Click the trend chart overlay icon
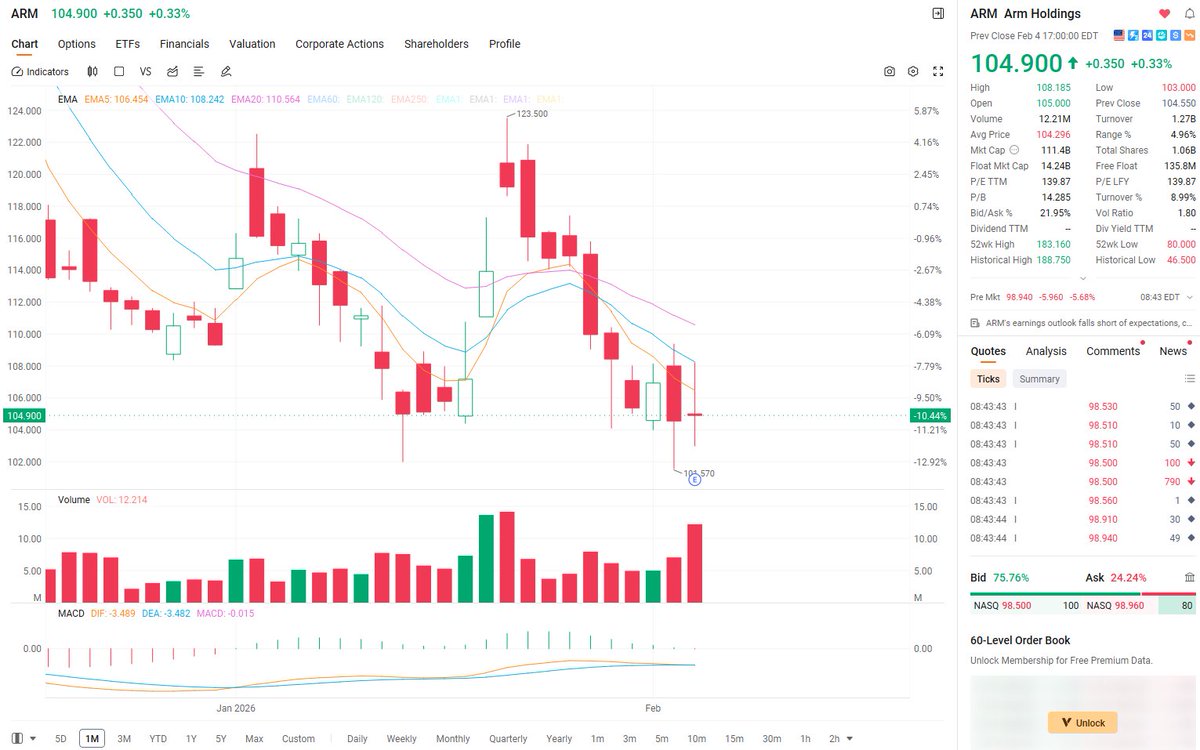The width and height of the screenshot is (1200, 750). point(173,72)
